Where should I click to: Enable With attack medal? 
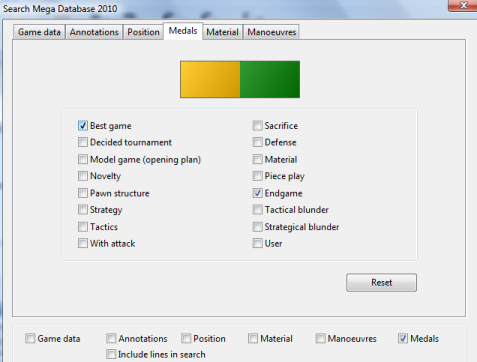tap(83, 243)
